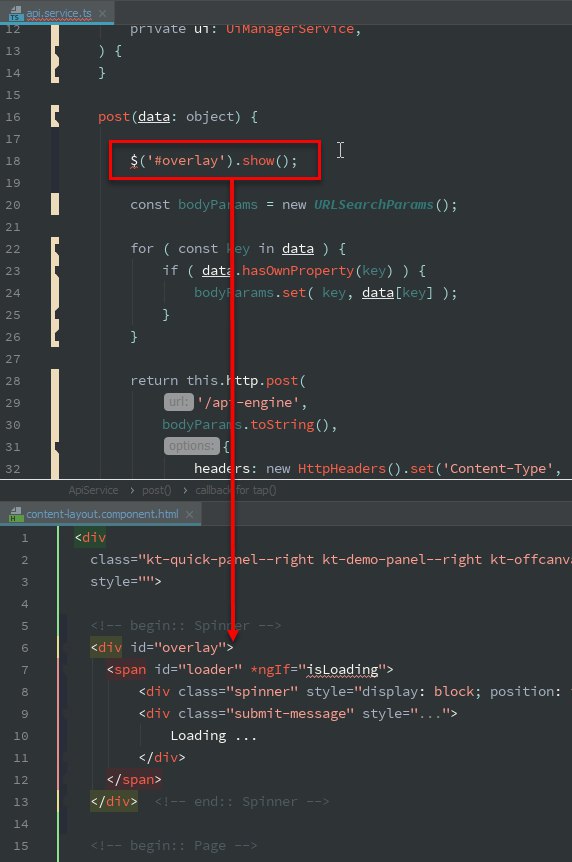Click kt-quick-panel--right class name on line 2

pyautogui.click(x=229, y=560)
